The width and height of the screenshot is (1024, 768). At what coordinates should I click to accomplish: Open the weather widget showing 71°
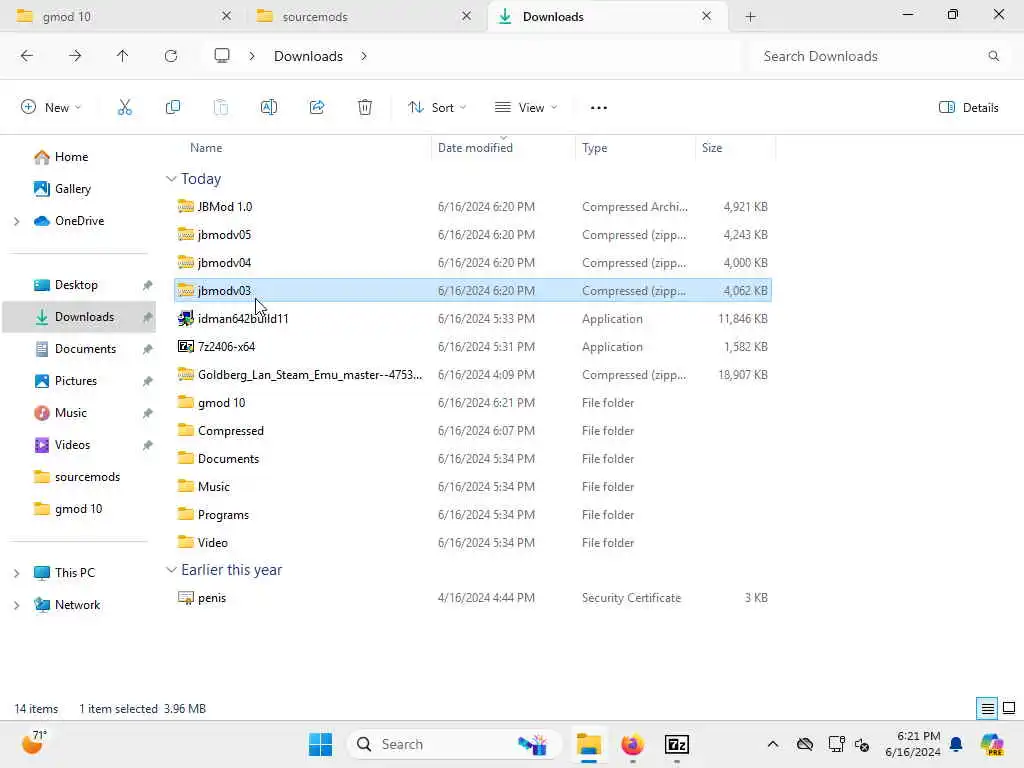point(34,743)
